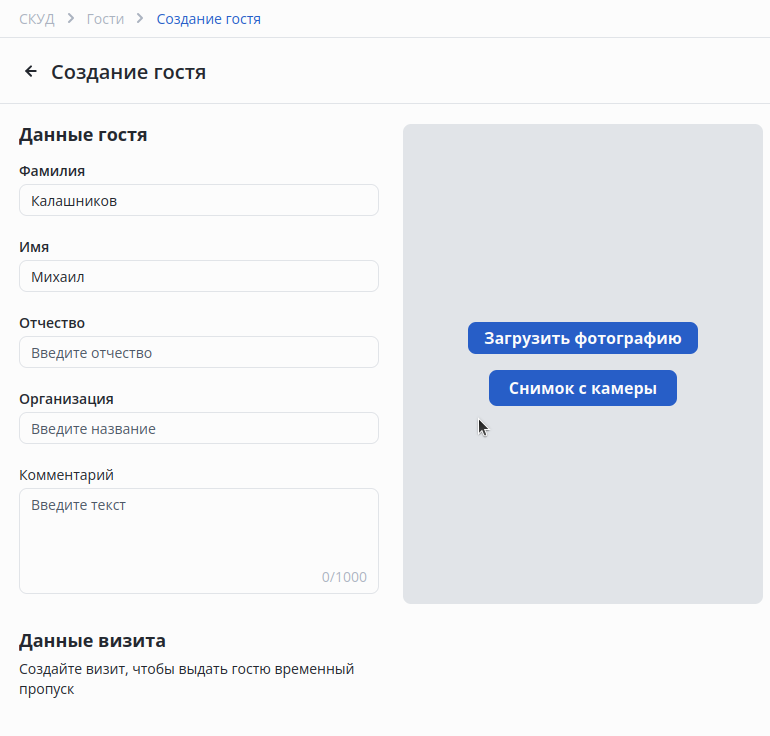Click the Имя field containing Михаил
This screenshot has width=770, height=736.
pyautogui.click(x=199, y=276)
